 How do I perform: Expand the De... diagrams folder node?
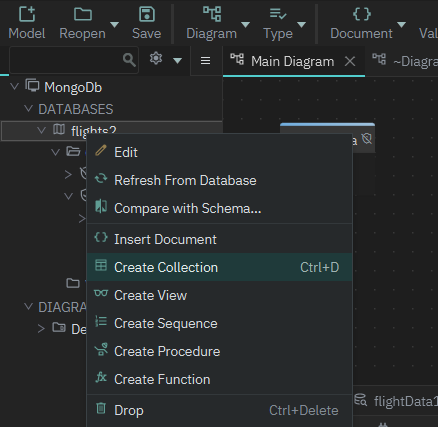(x=41, y=329)
